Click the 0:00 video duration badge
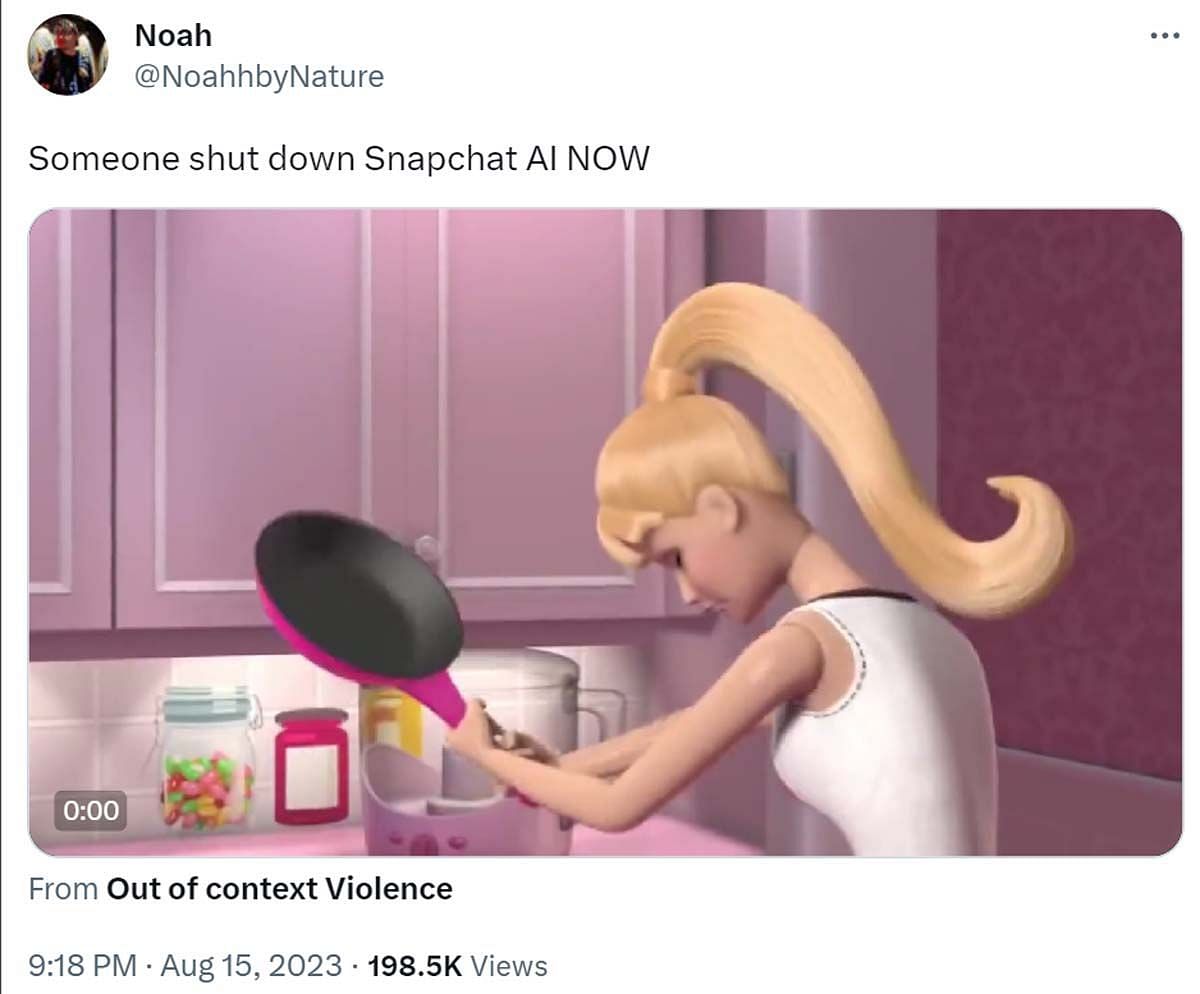 (90, 809)
